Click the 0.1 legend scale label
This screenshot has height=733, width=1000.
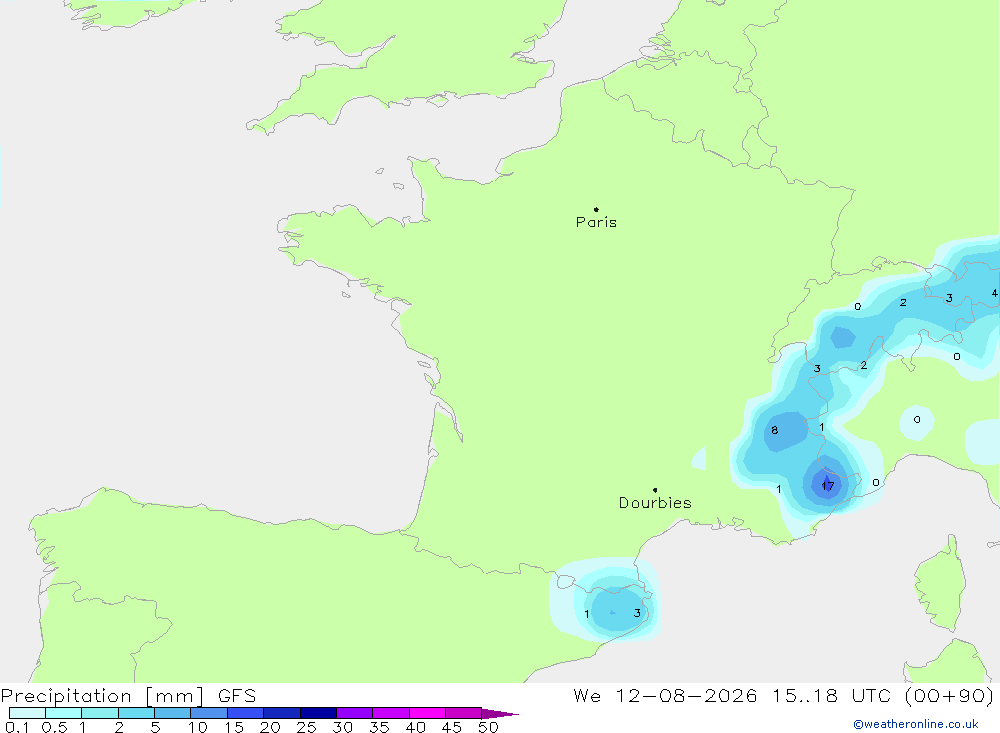(x=17, y=727)
